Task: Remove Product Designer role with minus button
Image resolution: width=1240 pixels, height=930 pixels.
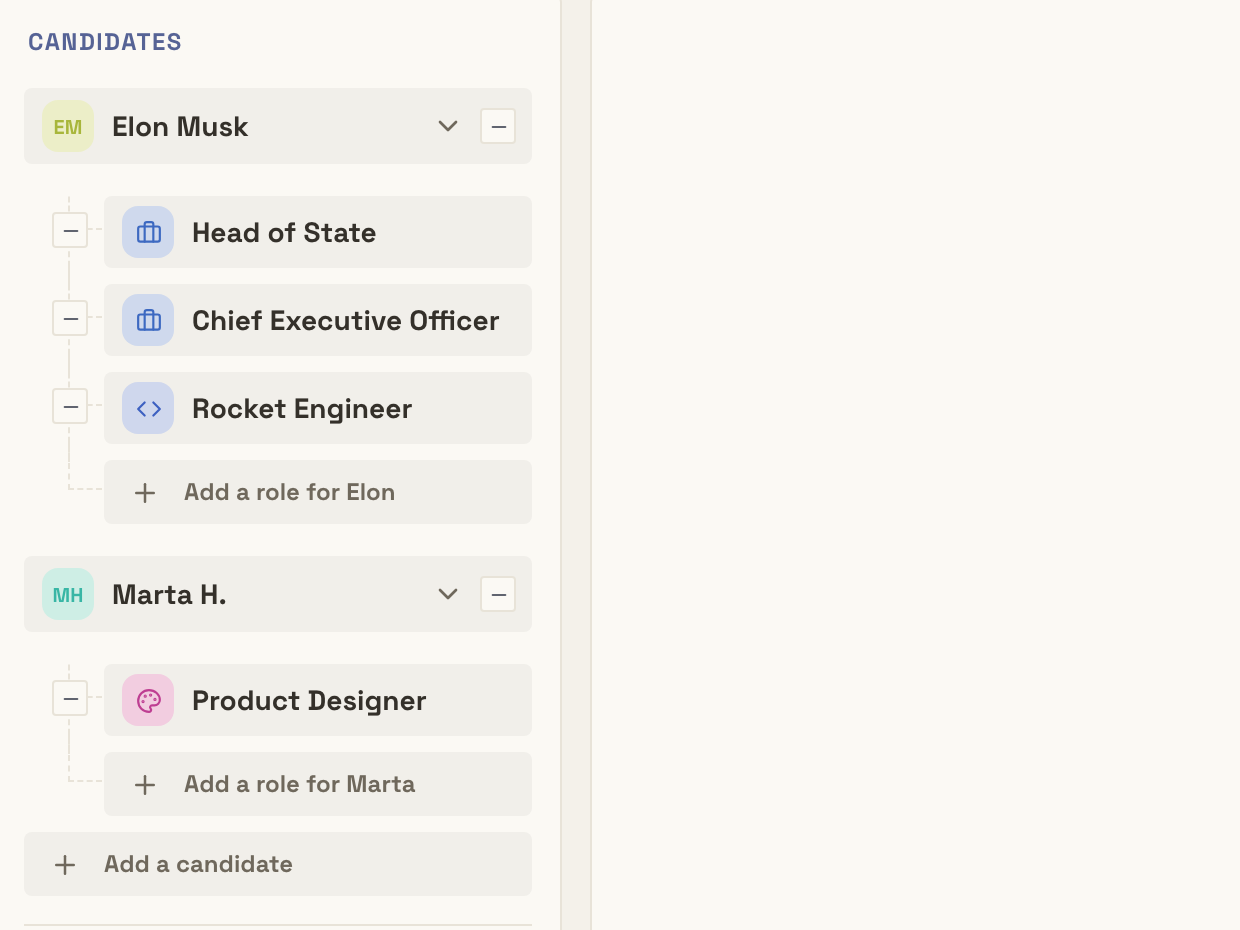Action: click(x=70, y=699)
